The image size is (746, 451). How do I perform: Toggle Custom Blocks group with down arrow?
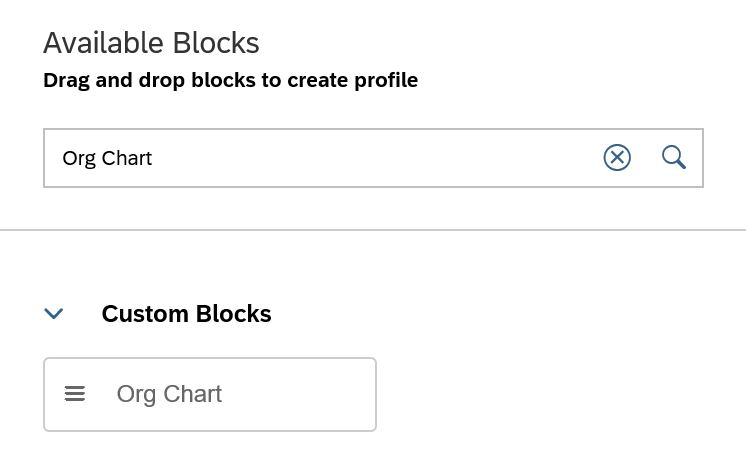coord(53,314)
